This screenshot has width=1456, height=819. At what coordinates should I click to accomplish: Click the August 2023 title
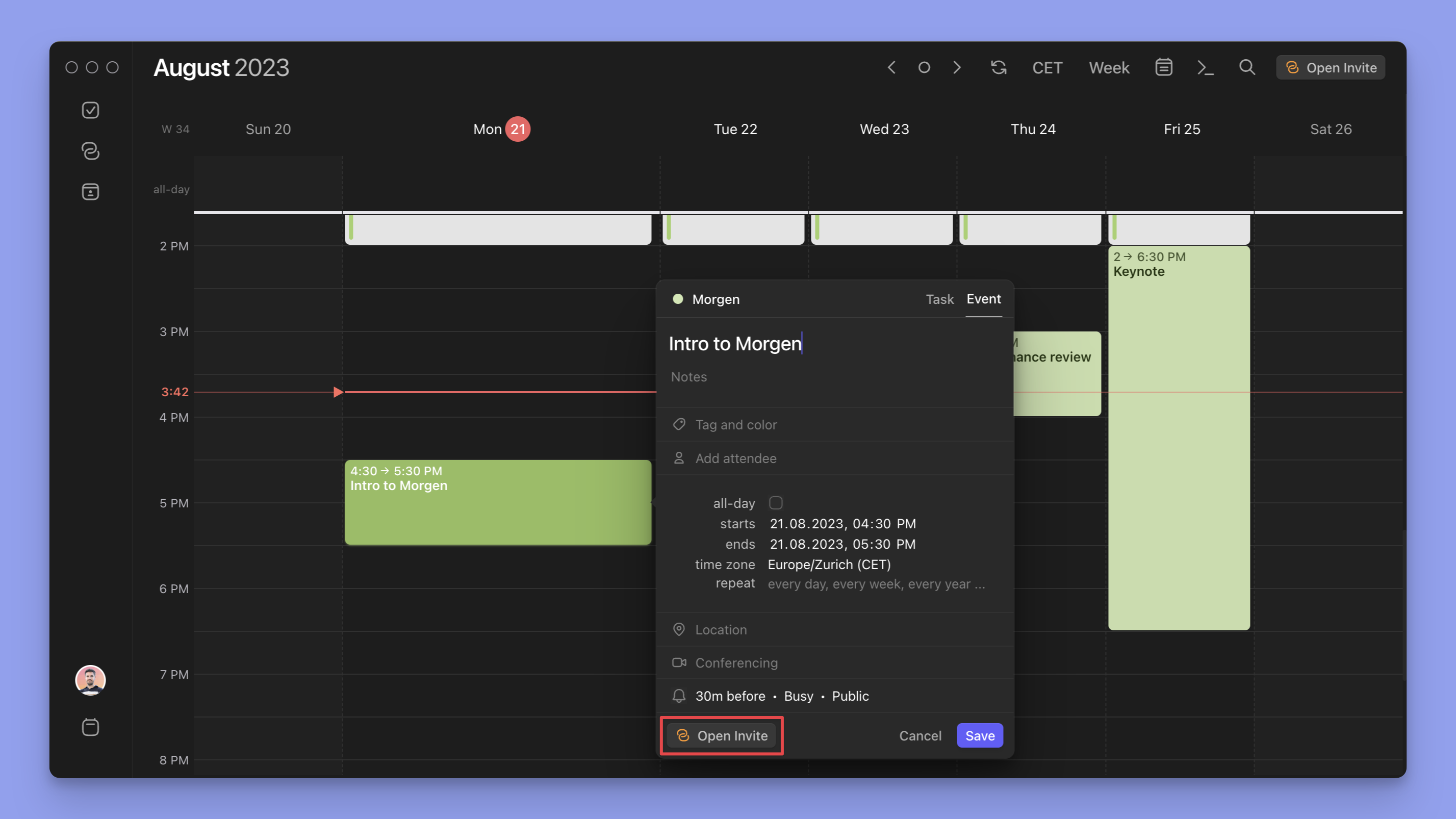tap(221, 68)
